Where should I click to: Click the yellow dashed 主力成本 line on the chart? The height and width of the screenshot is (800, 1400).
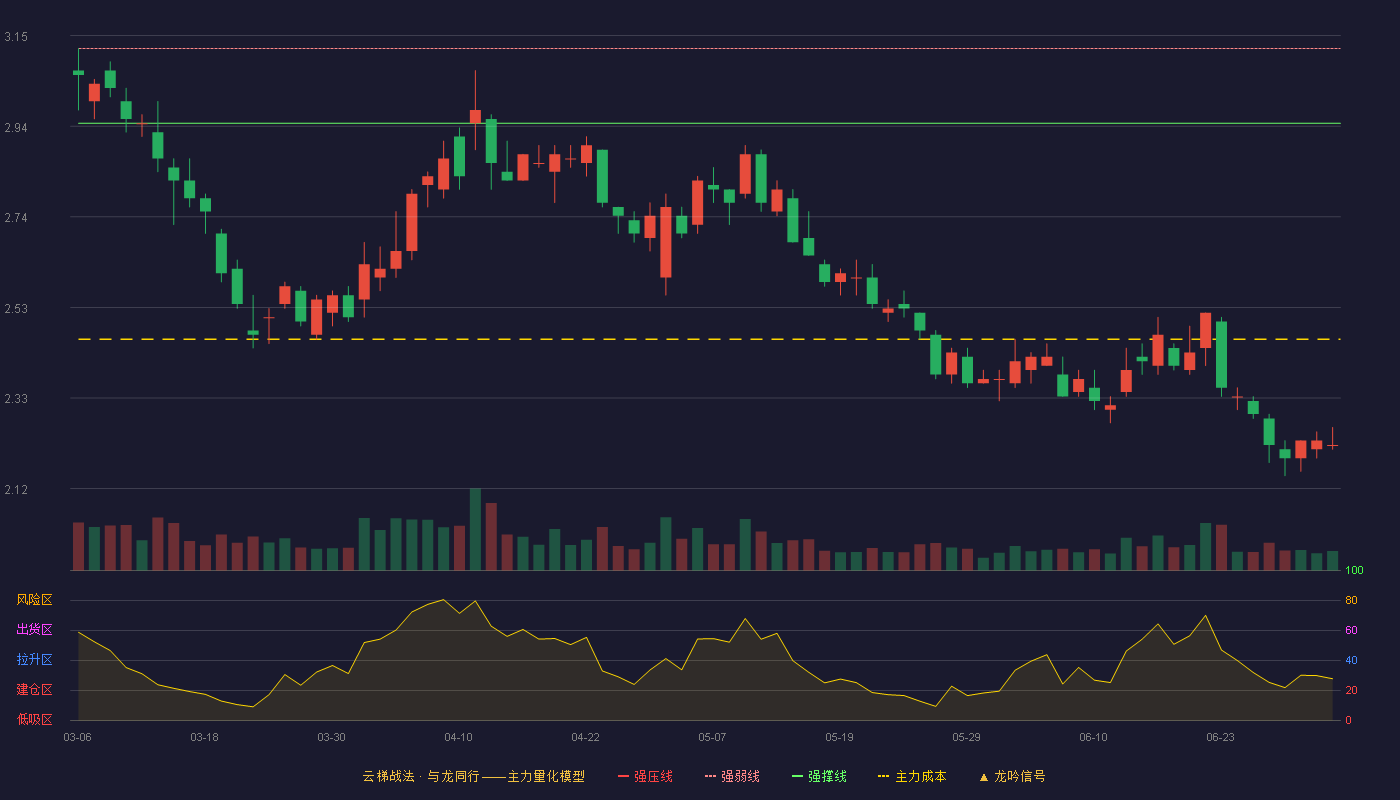coord(709,340)
